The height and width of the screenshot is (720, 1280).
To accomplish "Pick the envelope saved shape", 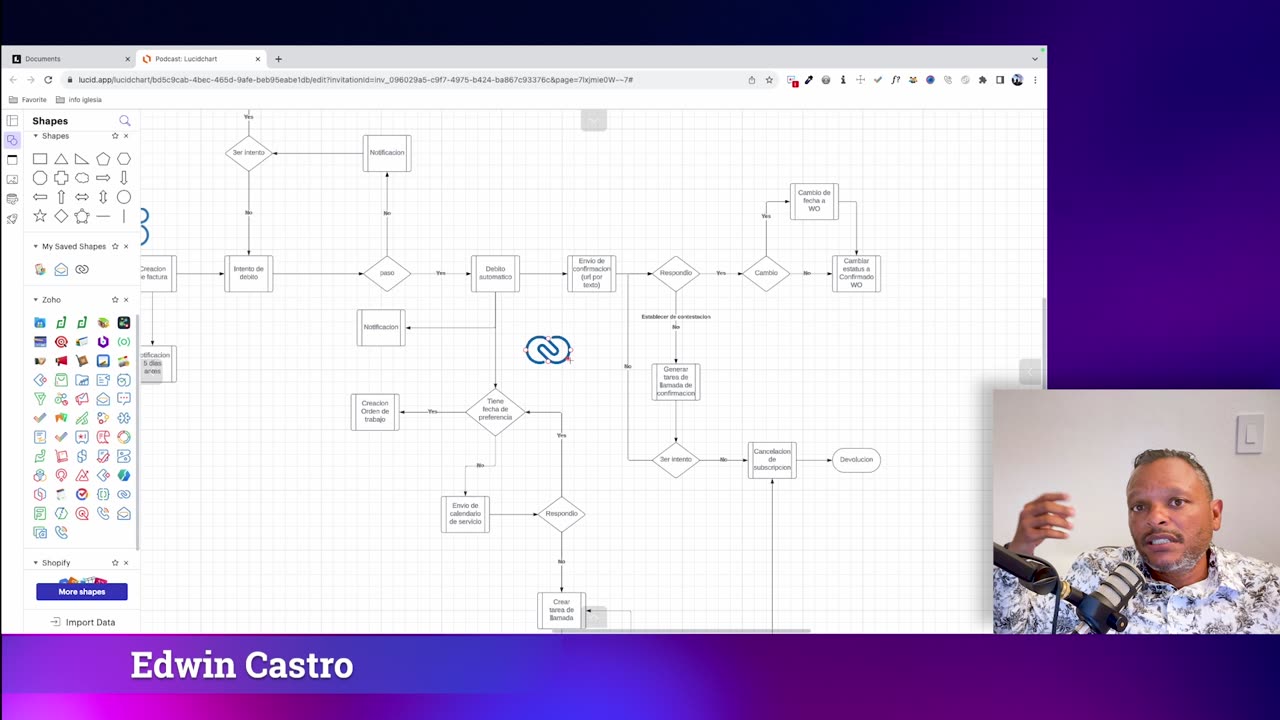I will click(61, 269).
